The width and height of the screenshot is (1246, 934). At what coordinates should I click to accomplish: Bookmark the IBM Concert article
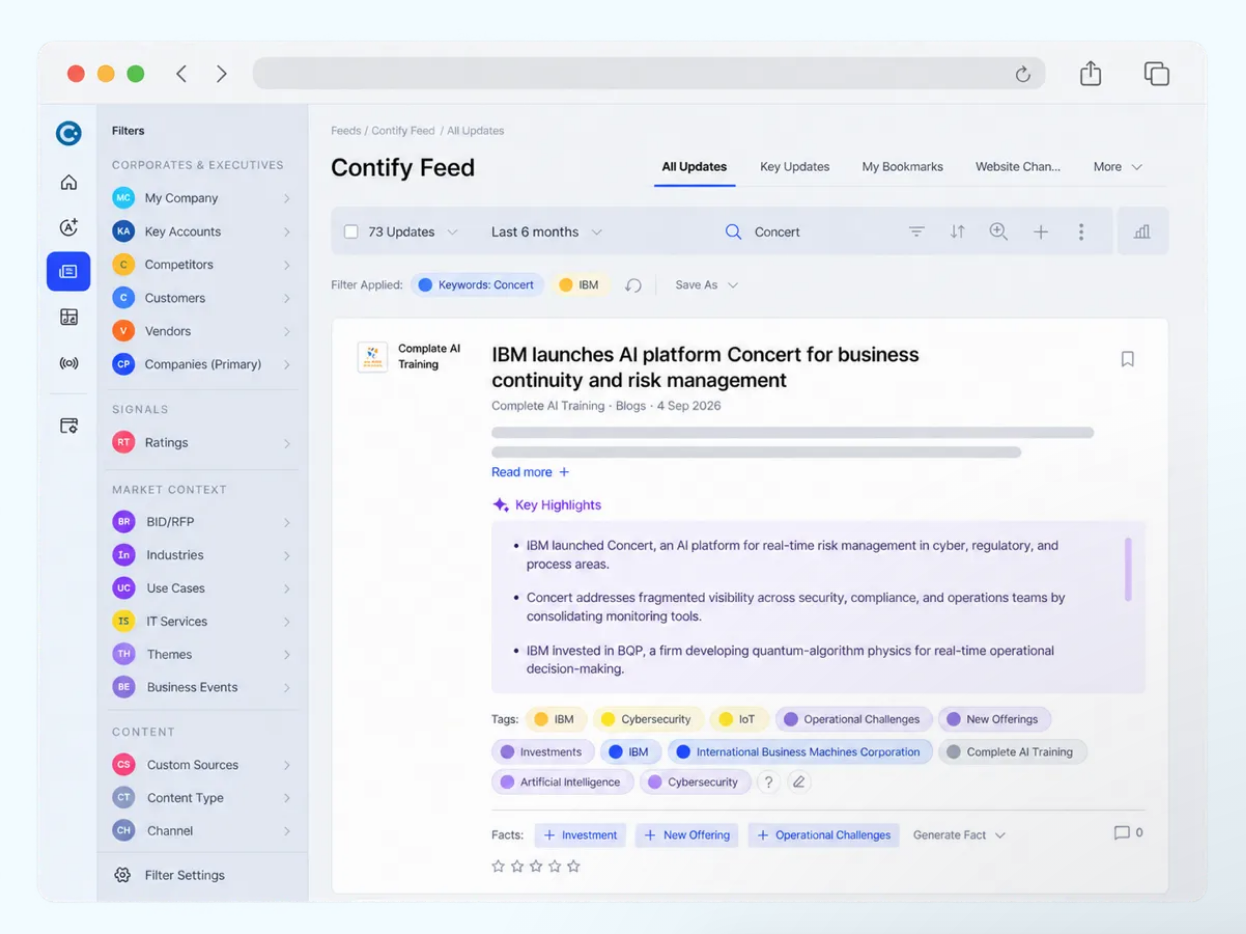(x=1127, y=359)
